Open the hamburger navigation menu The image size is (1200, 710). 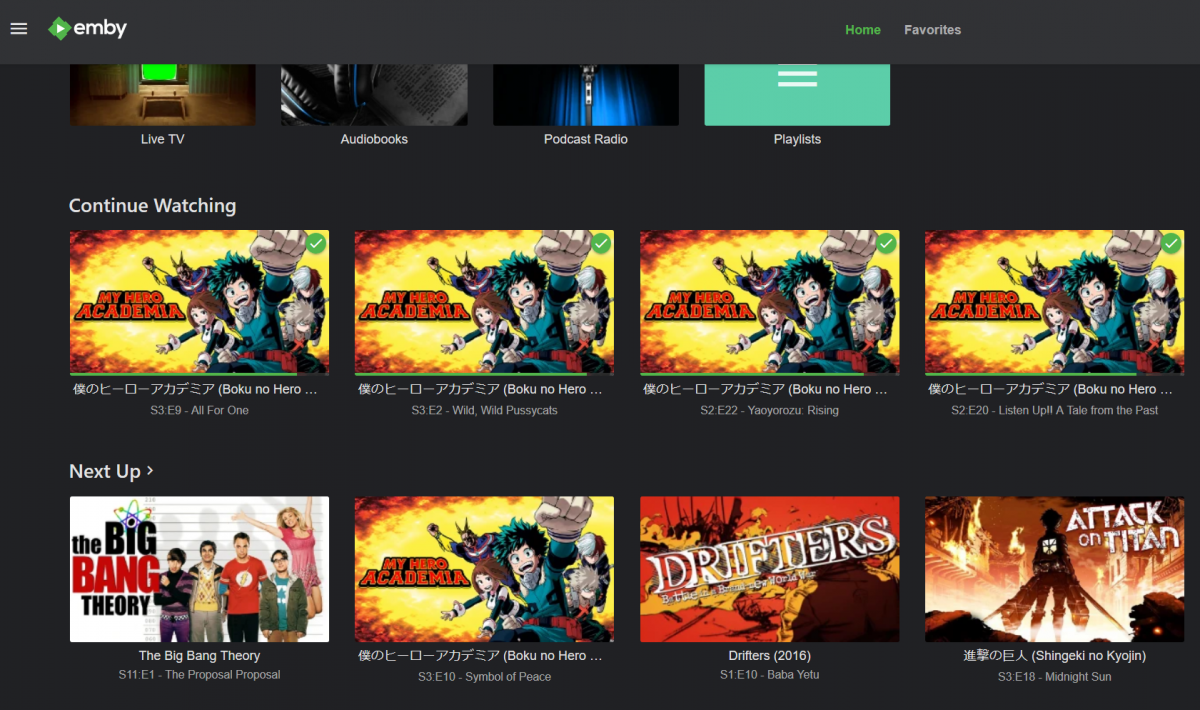pos(19,29)
